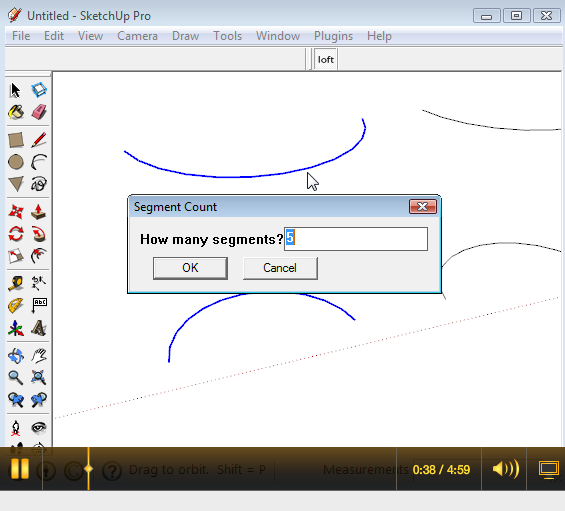
Task: Click the video progress marker
Action: click(88, 469)
